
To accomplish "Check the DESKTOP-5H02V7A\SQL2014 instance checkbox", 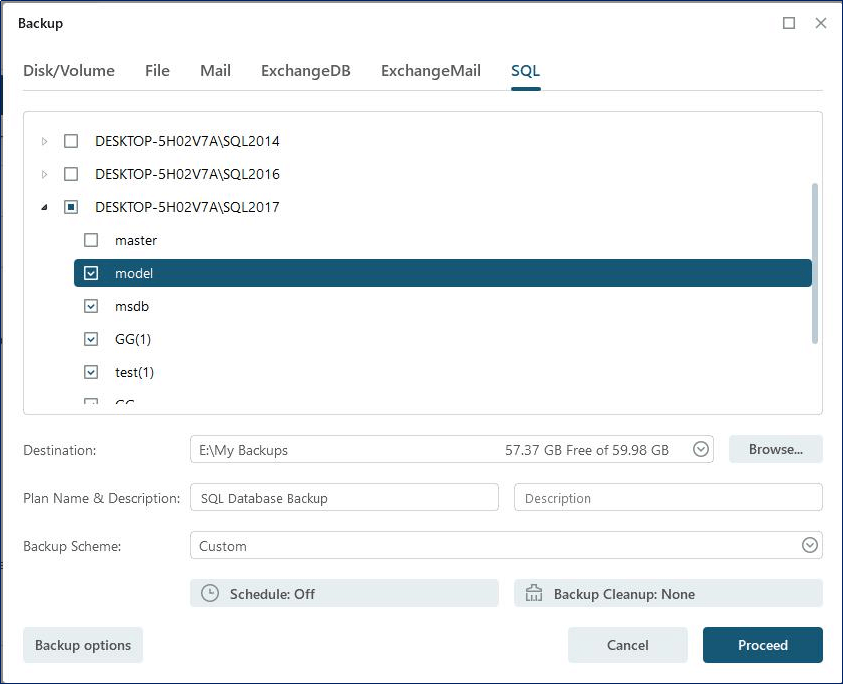I will (x=71, y=141).
